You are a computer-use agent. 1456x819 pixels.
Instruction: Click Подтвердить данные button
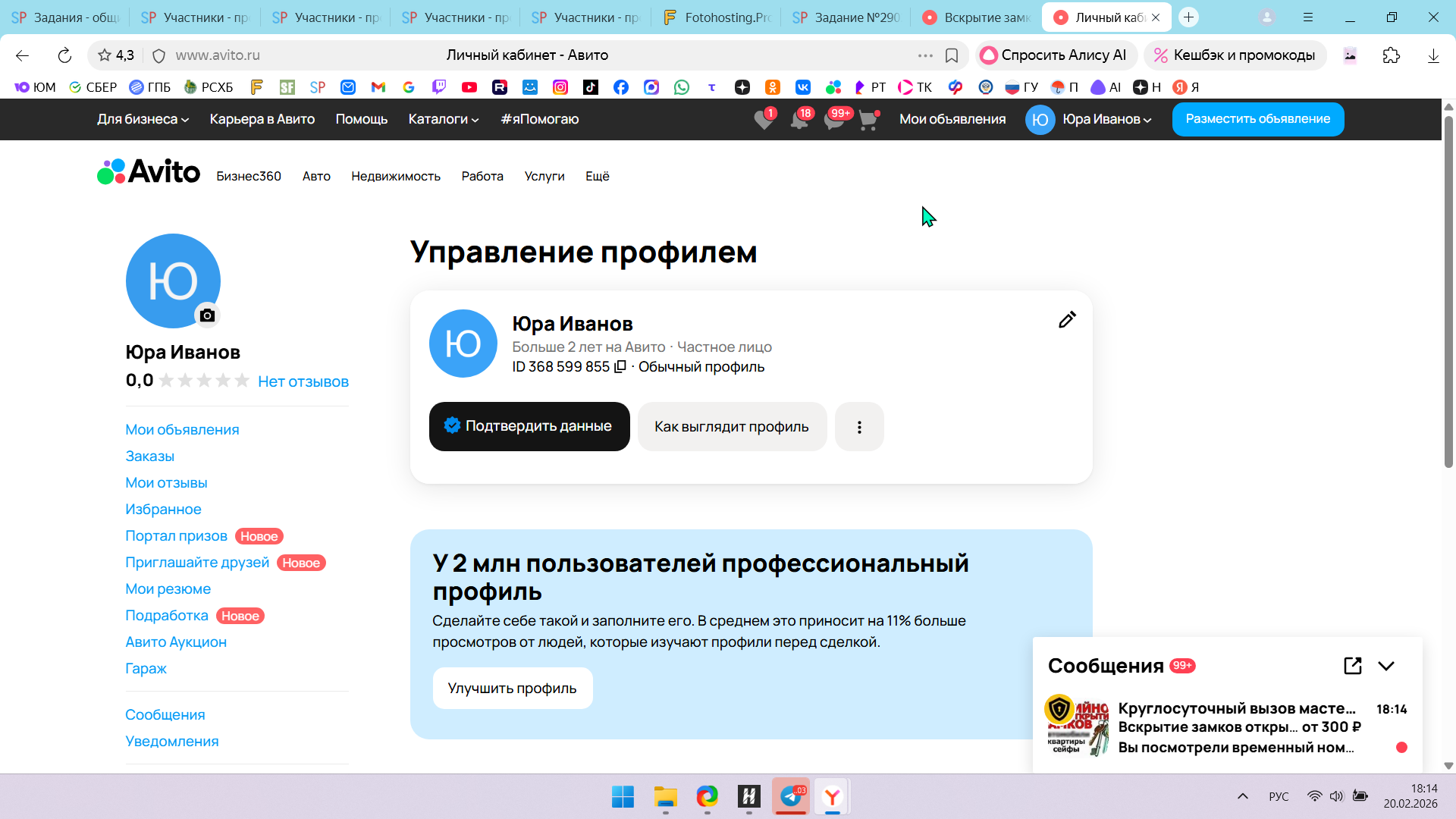point(529,426)
